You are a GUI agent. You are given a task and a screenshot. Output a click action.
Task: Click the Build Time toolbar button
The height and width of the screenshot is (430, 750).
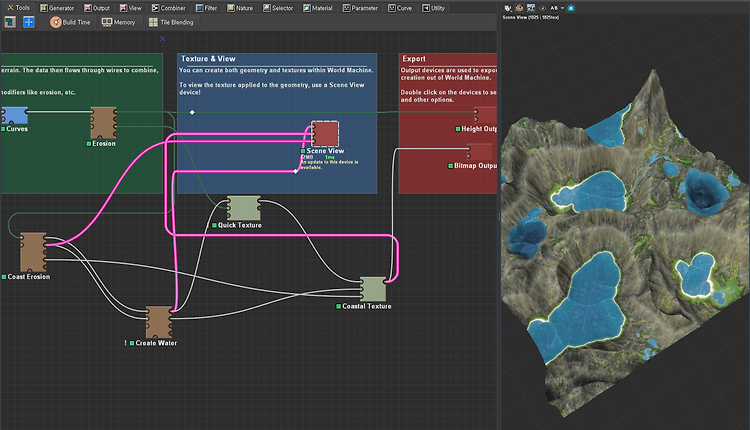point(70,22)
